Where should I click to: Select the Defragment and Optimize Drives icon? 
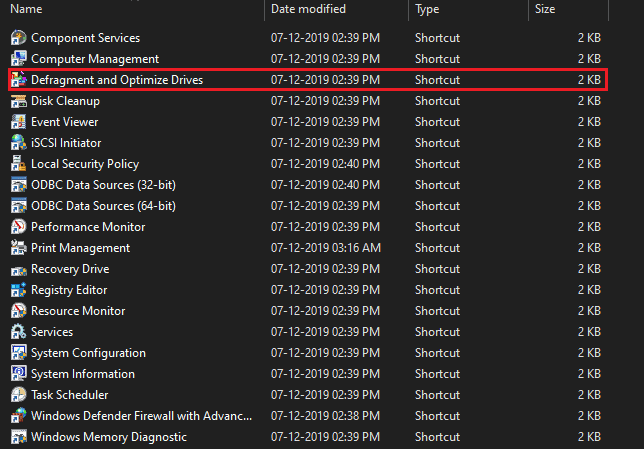(x=18, y=80)
